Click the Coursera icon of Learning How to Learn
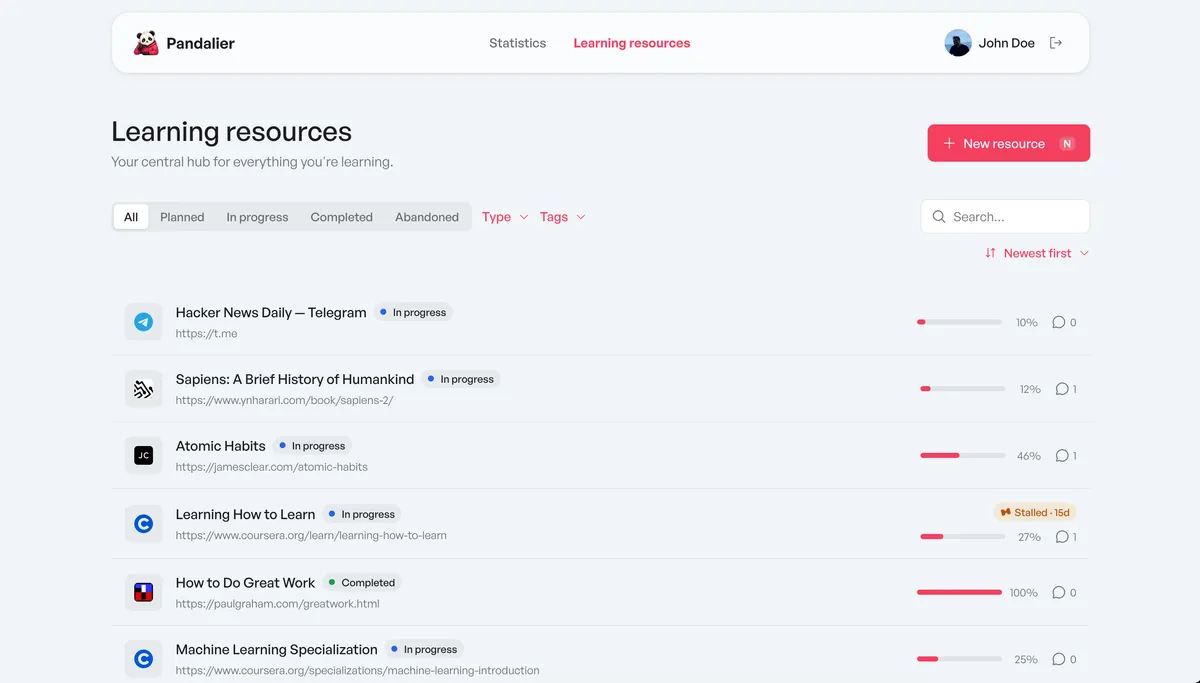1200x683 pixels. [143, 523]
